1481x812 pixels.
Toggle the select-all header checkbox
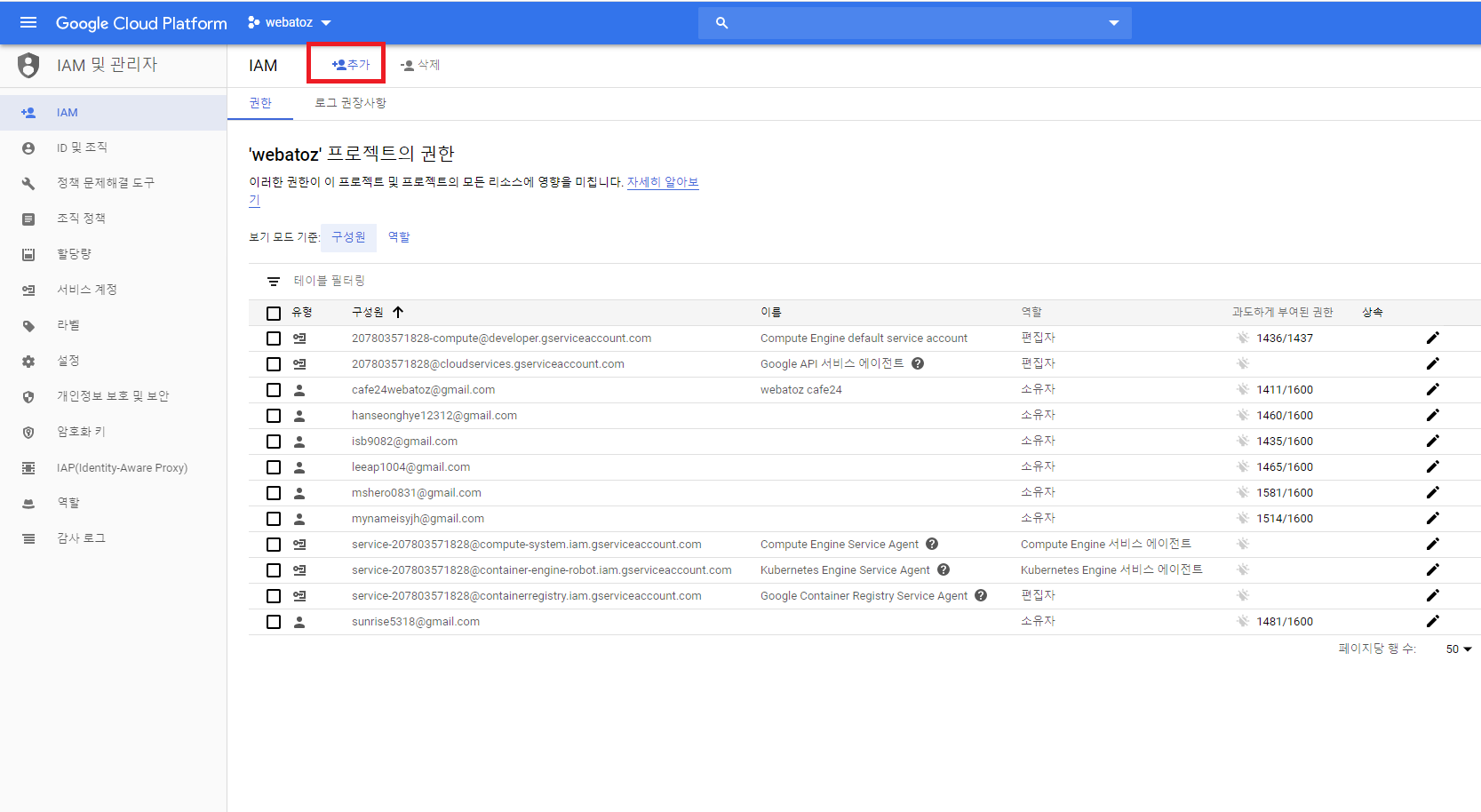[274, 314]
